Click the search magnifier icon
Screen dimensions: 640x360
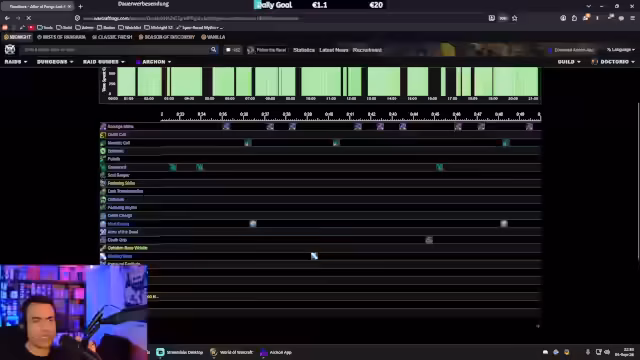213,50
